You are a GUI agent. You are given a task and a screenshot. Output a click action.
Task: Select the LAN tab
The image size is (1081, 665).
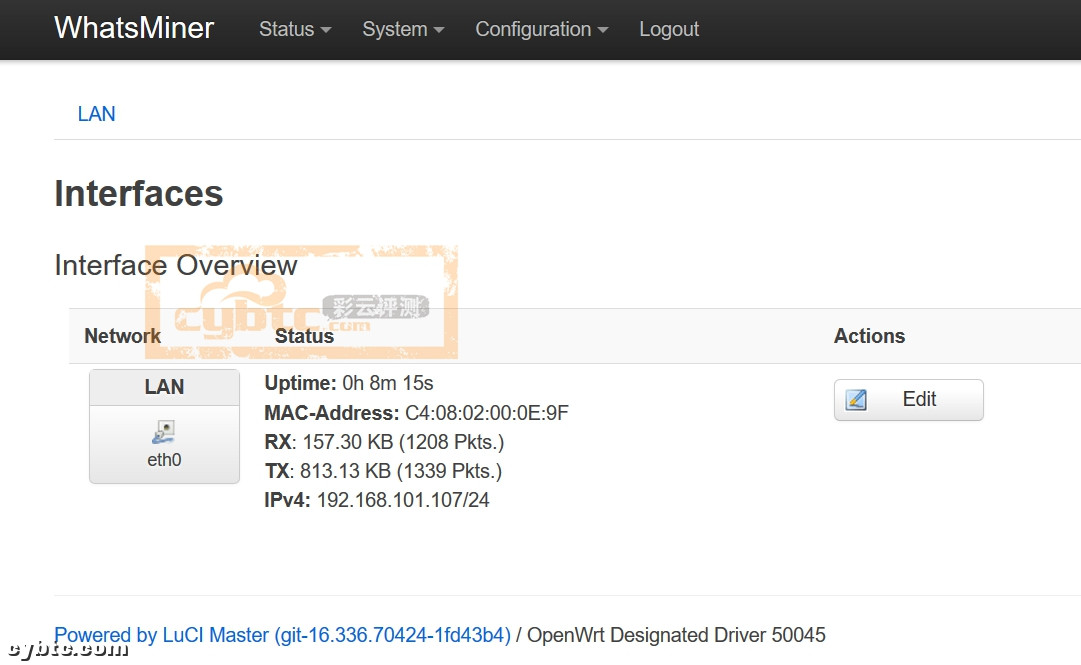(97, 114)
